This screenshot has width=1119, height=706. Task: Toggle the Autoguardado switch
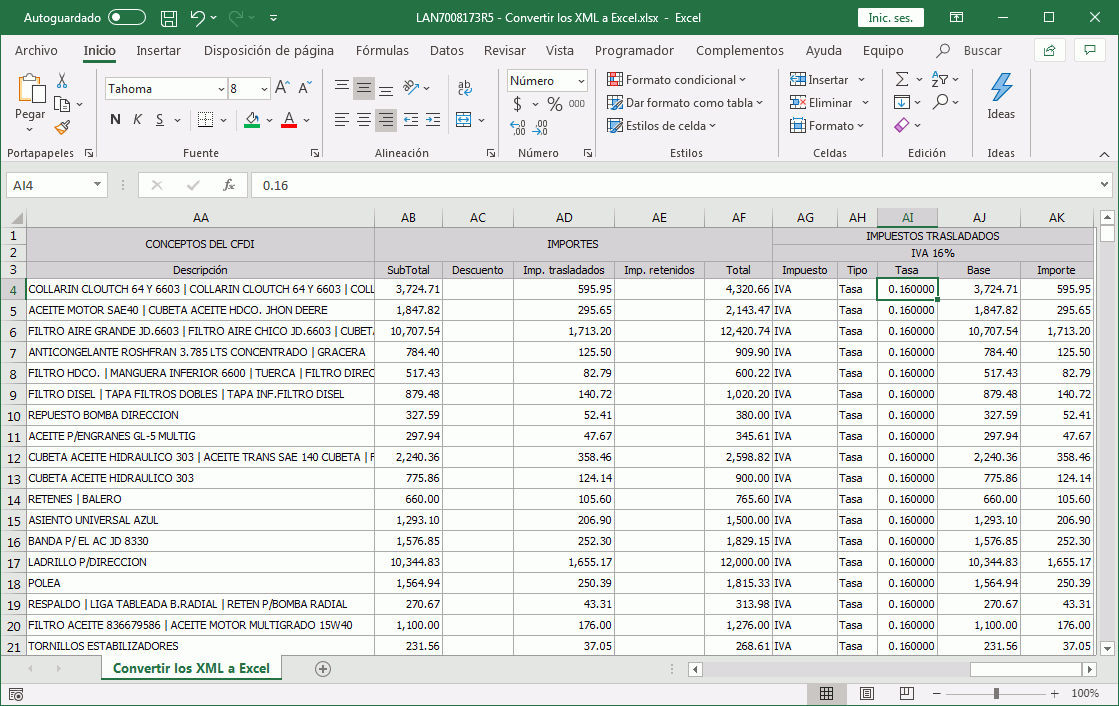point(126,18)
